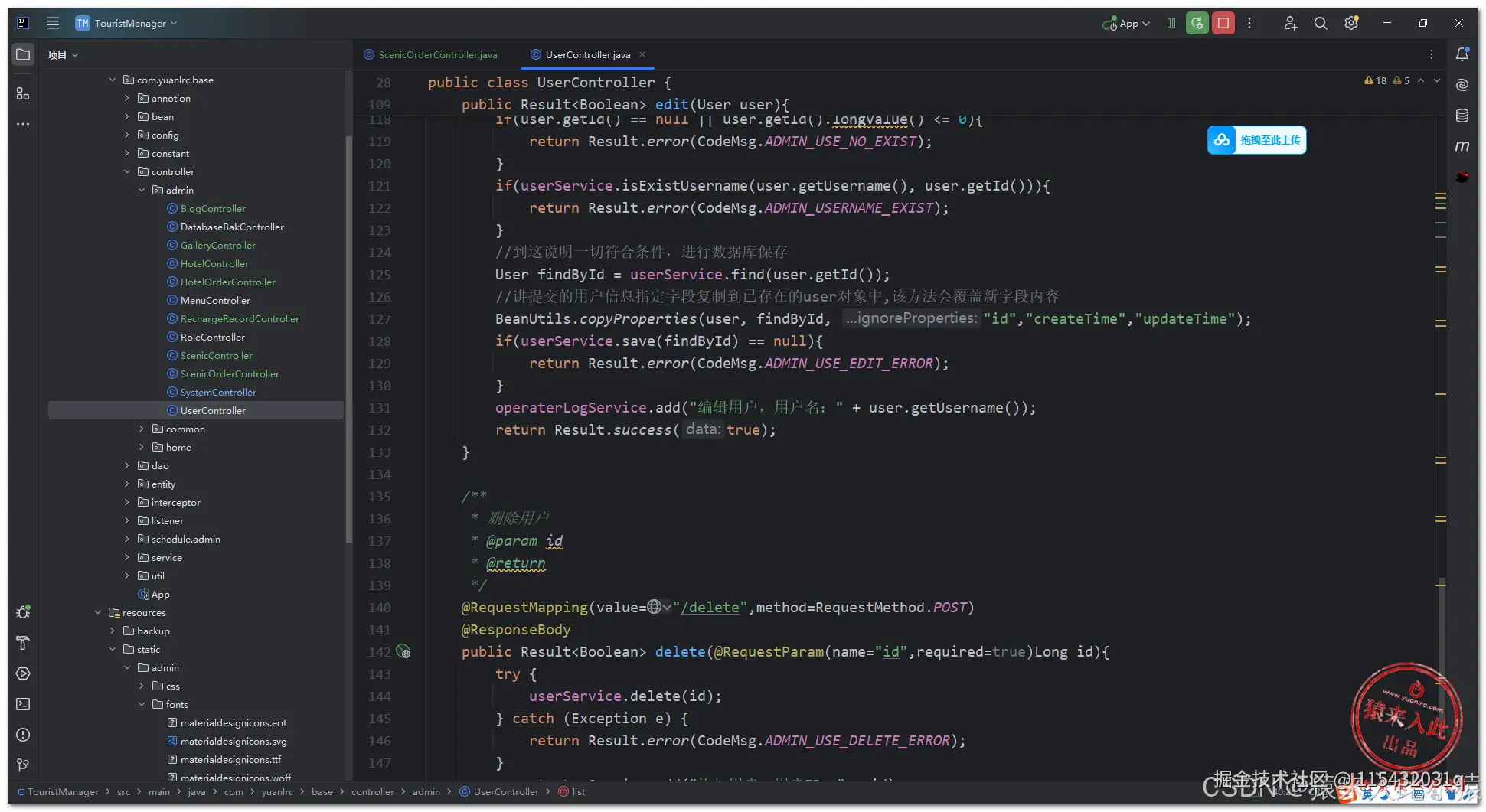
Task: Click the /delete mapping URL link
Action: (x=710, y=608)
